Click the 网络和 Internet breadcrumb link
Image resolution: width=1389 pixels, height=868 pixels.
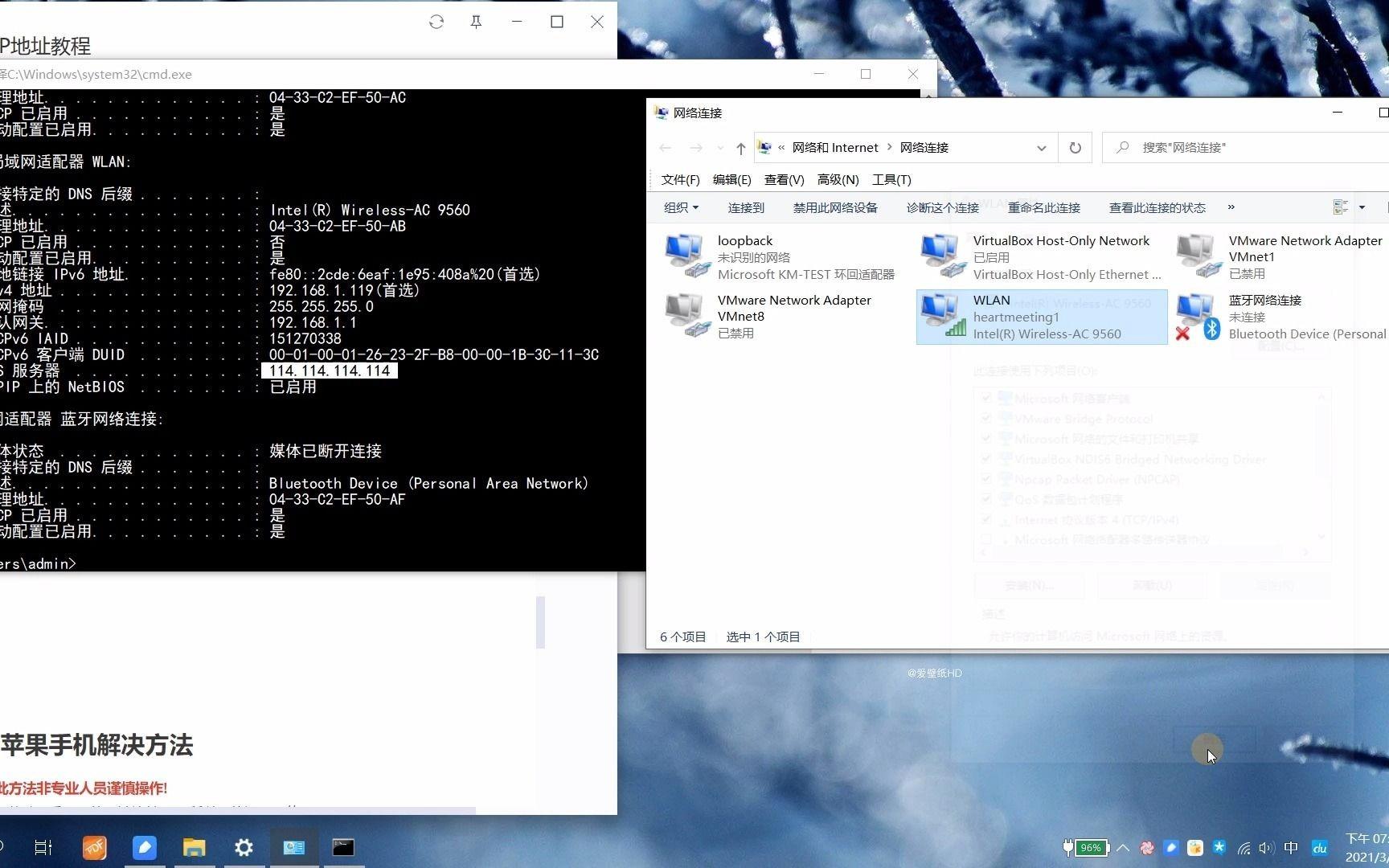[x=834, y=148]
